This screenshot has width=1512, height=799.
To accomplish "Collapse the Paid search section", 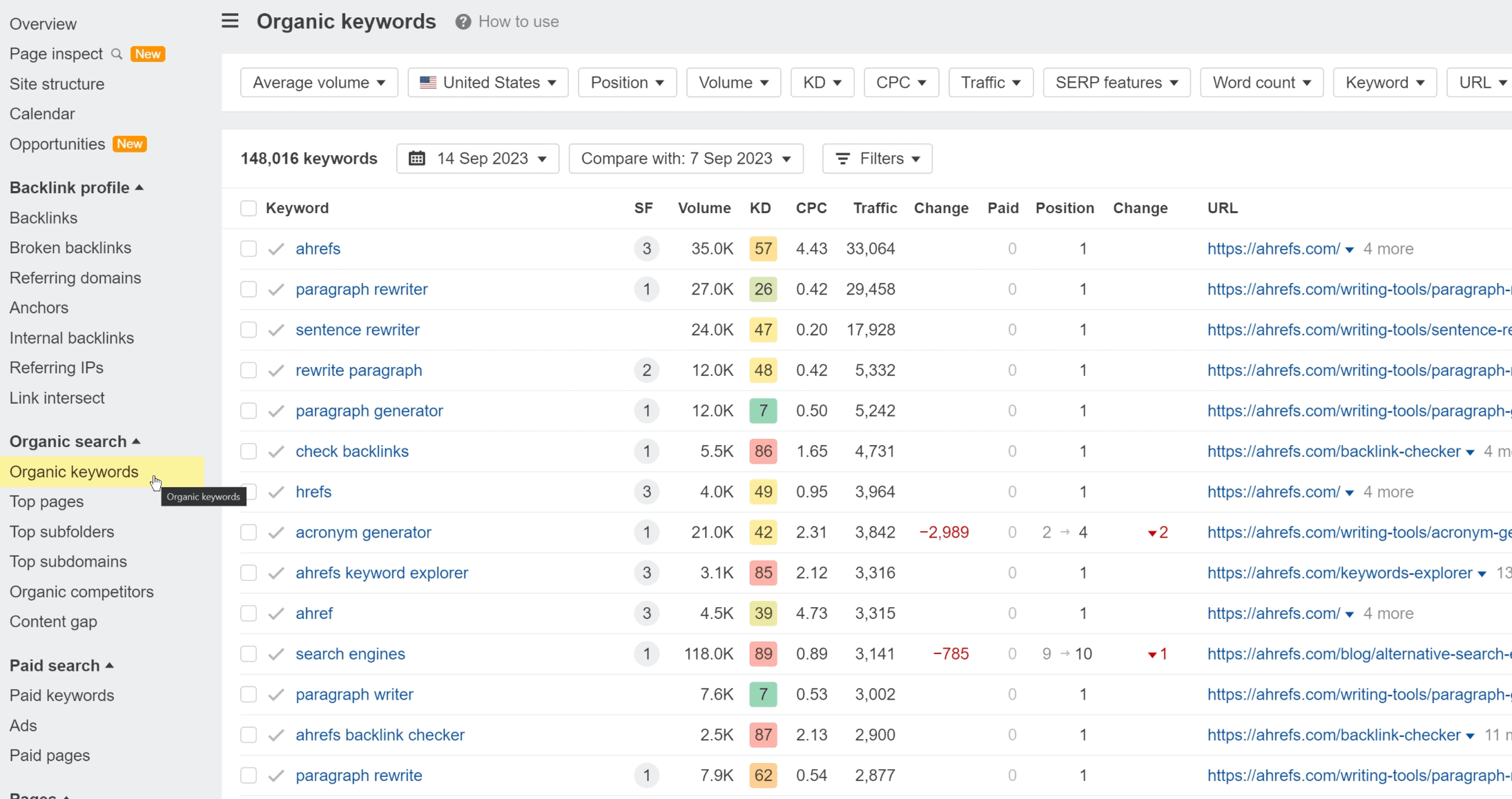I will tap(61, 666).
